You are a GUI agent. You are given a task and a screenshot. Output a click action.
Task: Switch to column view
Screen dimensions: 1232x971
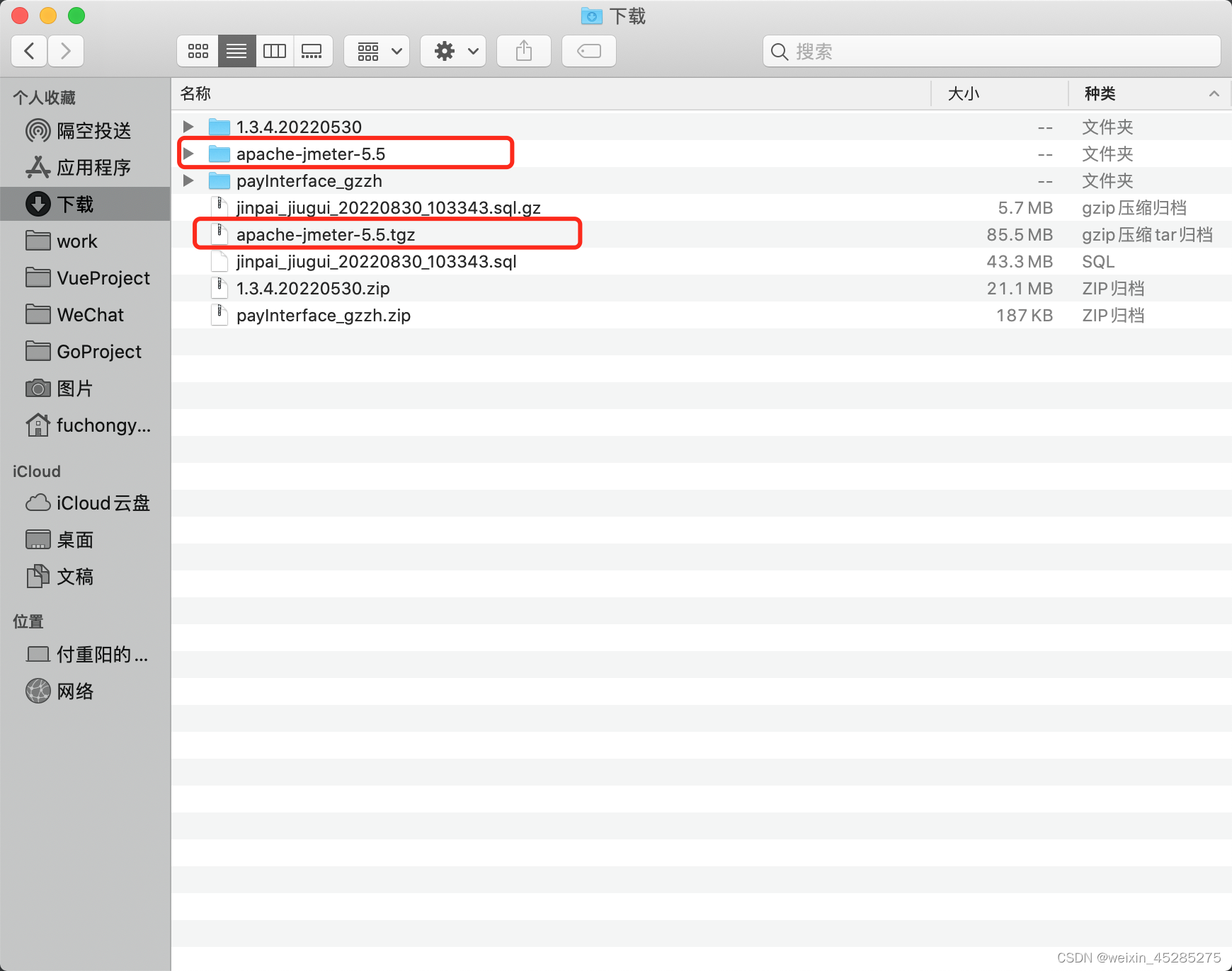(x=275, y=51)
